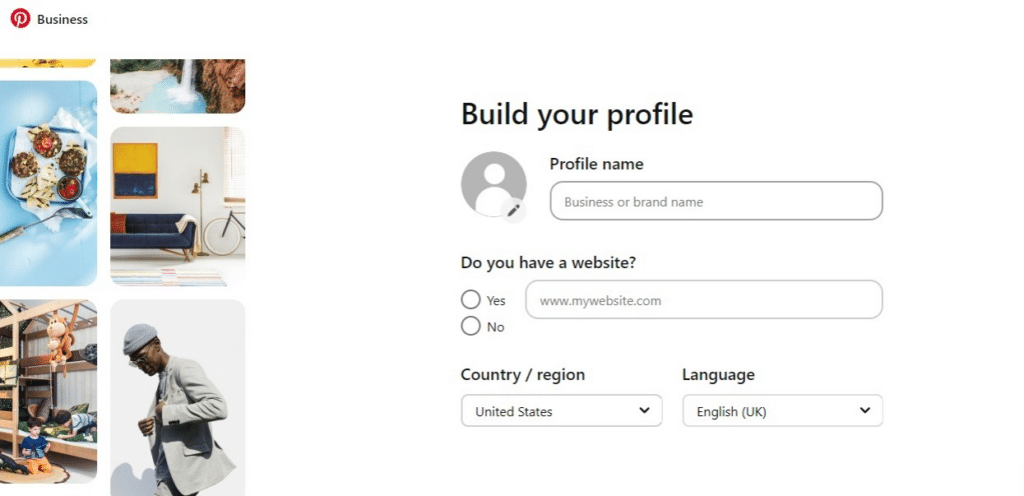Select the No radio button
Viewport: 1024px width, 496px height.
470,326
